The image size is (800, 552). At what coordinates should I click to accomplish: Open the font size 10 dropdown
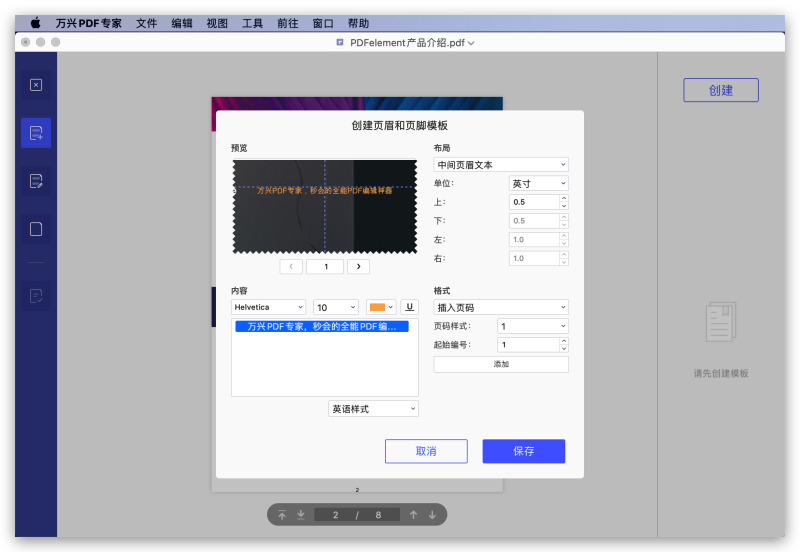click(336, 307)
